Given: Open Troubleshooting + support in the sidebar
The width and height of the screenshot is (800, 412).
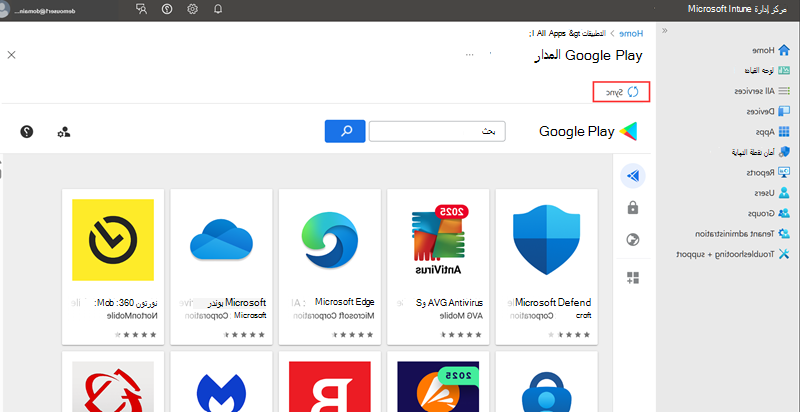Looking at the screenshot, I should pyautogui.click(x=733, y=253).
